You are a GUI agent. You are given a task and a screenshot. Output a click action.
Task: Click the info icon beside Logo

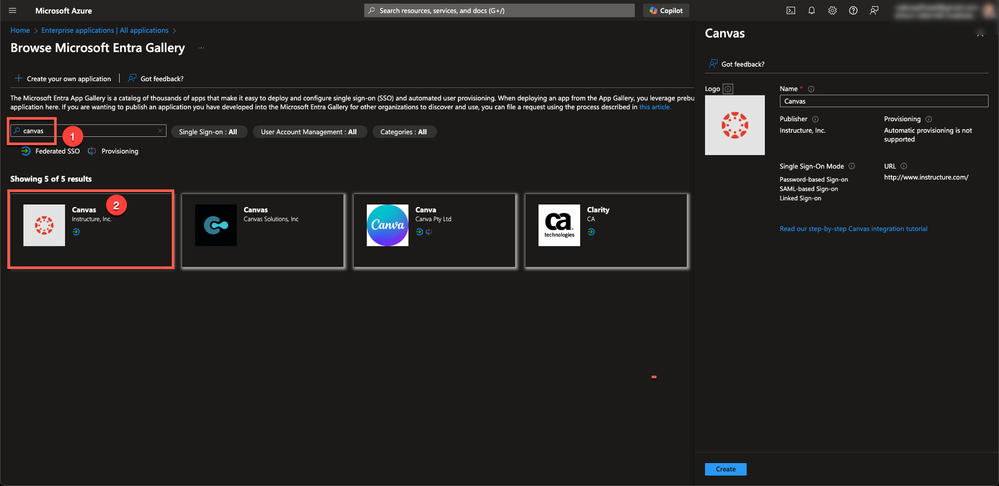728,88
